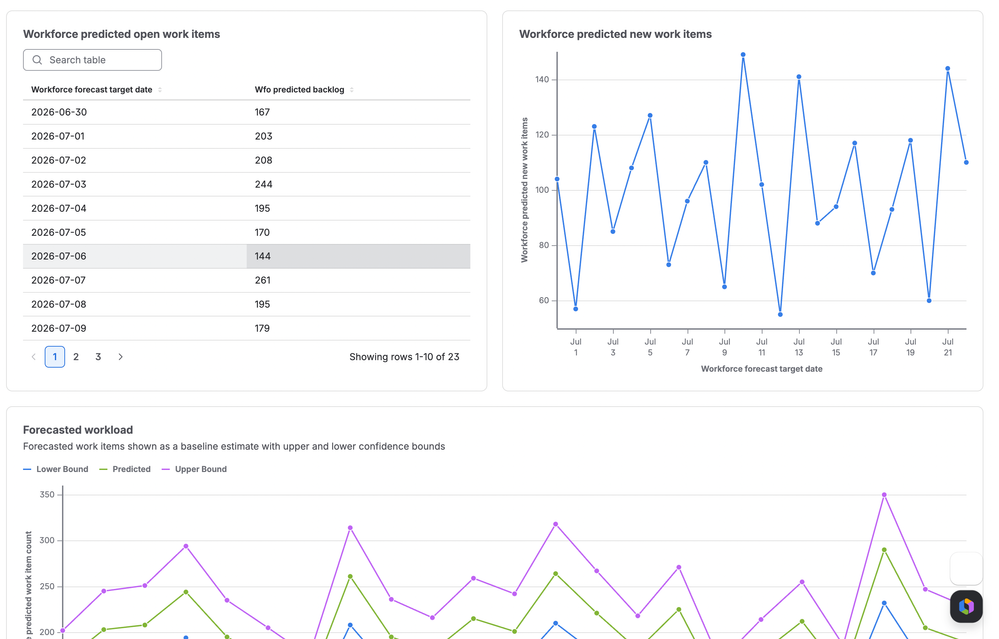Focus the Search table input field
This screenshot has width=999, height=639.
92,60
